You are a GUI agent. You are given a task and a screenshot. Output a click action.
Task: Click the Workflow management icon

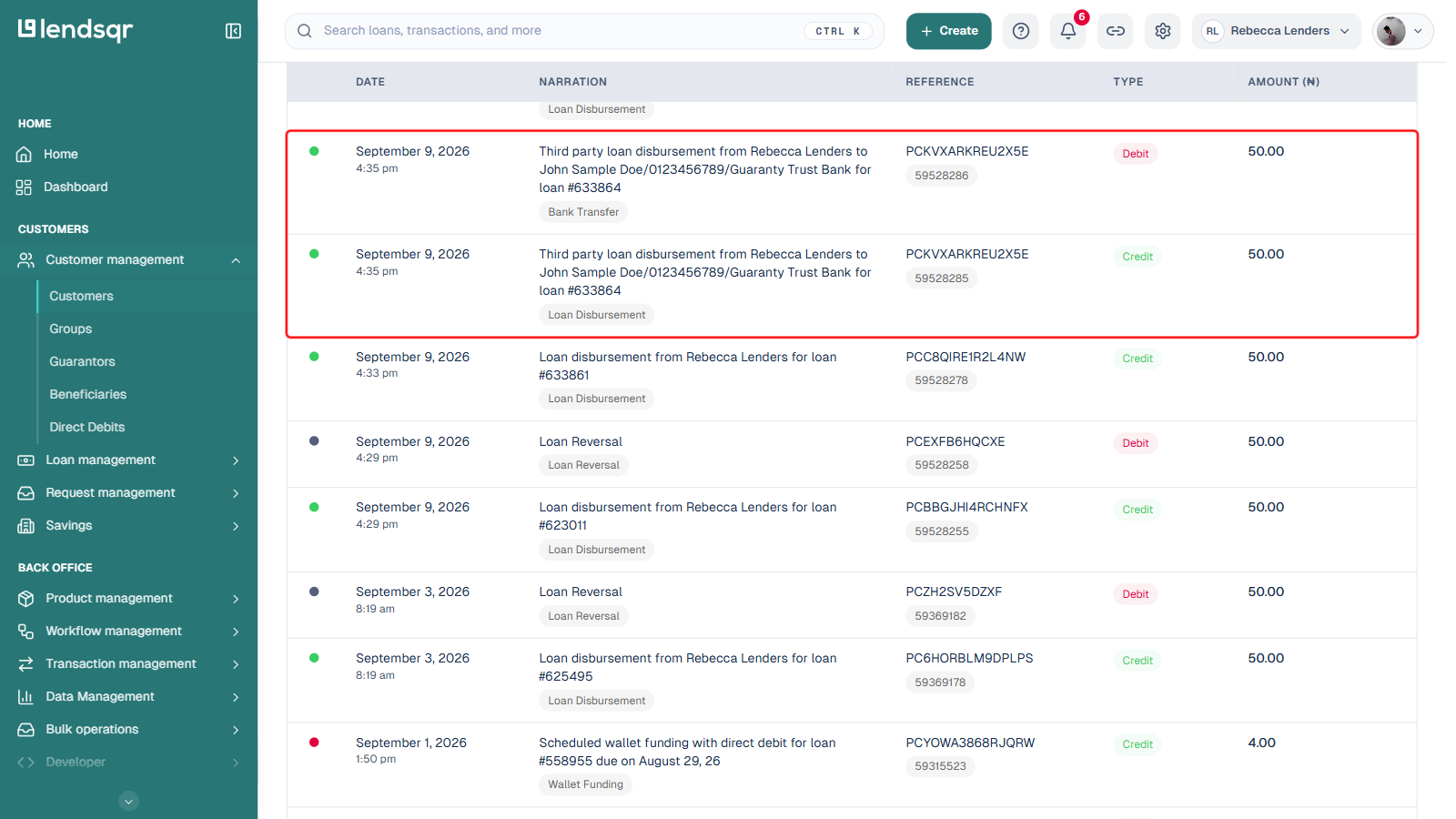pos(25,632)
